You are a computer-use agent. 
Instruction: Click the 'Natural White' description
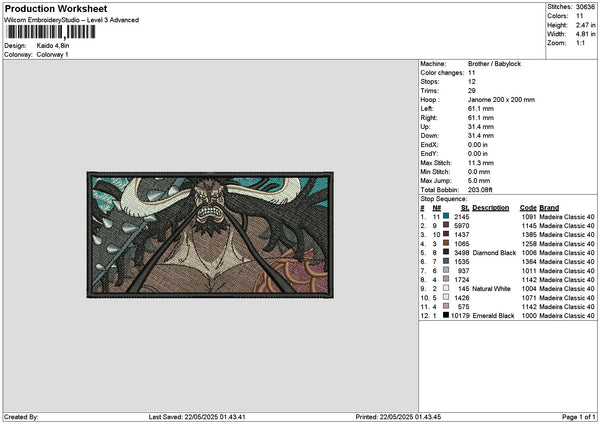(x=491, y=289)
